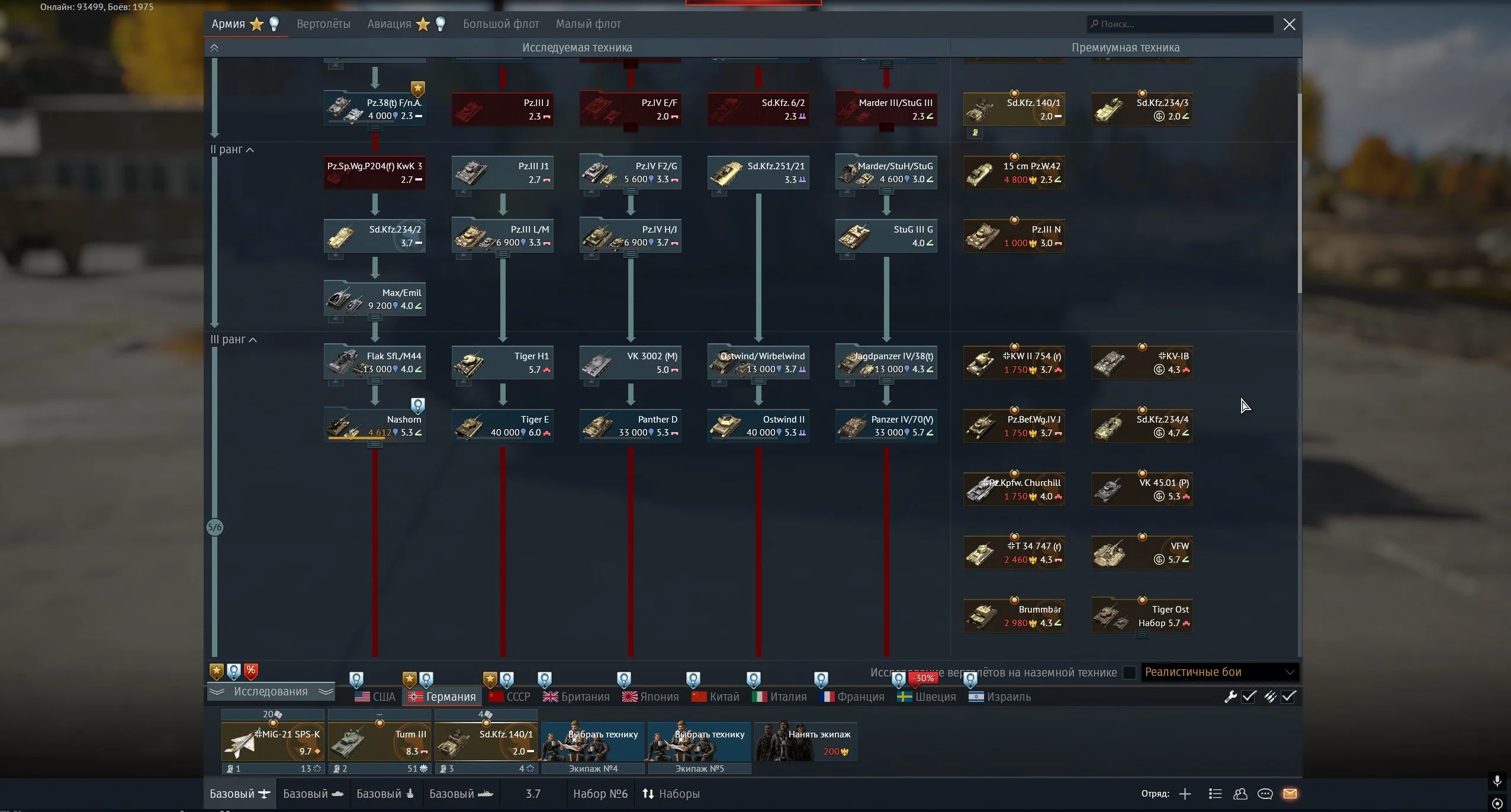Open the contacts people icon

click(1240, 794)
